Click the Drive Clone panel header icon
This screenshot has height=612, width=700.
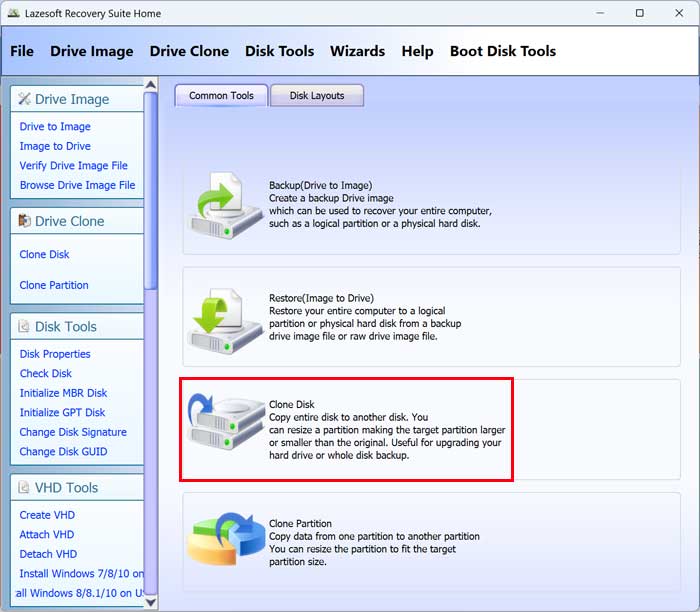pyautogui.click(x=24, y=221)
